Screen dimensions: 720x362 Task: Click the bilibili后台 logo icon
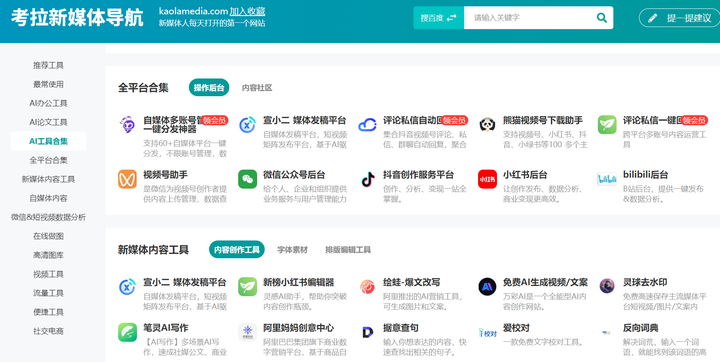(x=607, y=179)
